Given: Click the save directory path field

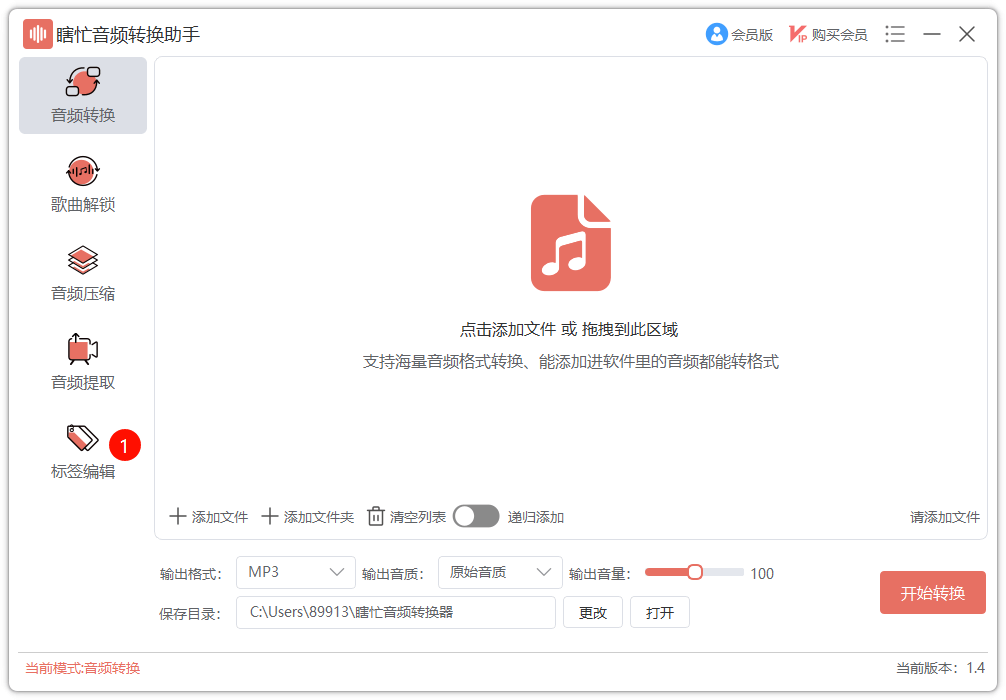Looking at the screenshot, I should 396,612.
